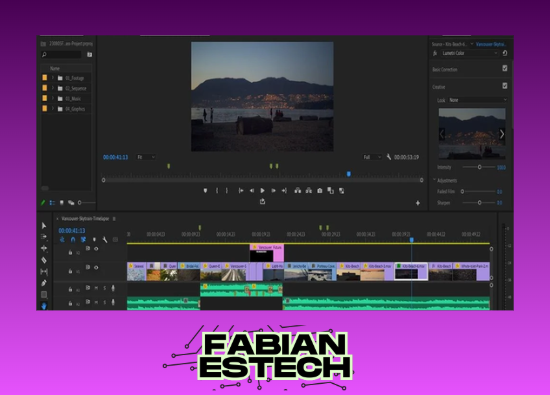Screen dimensions: 550x395
Task: Open timeline display settings wrench
Action: [105, 240]
